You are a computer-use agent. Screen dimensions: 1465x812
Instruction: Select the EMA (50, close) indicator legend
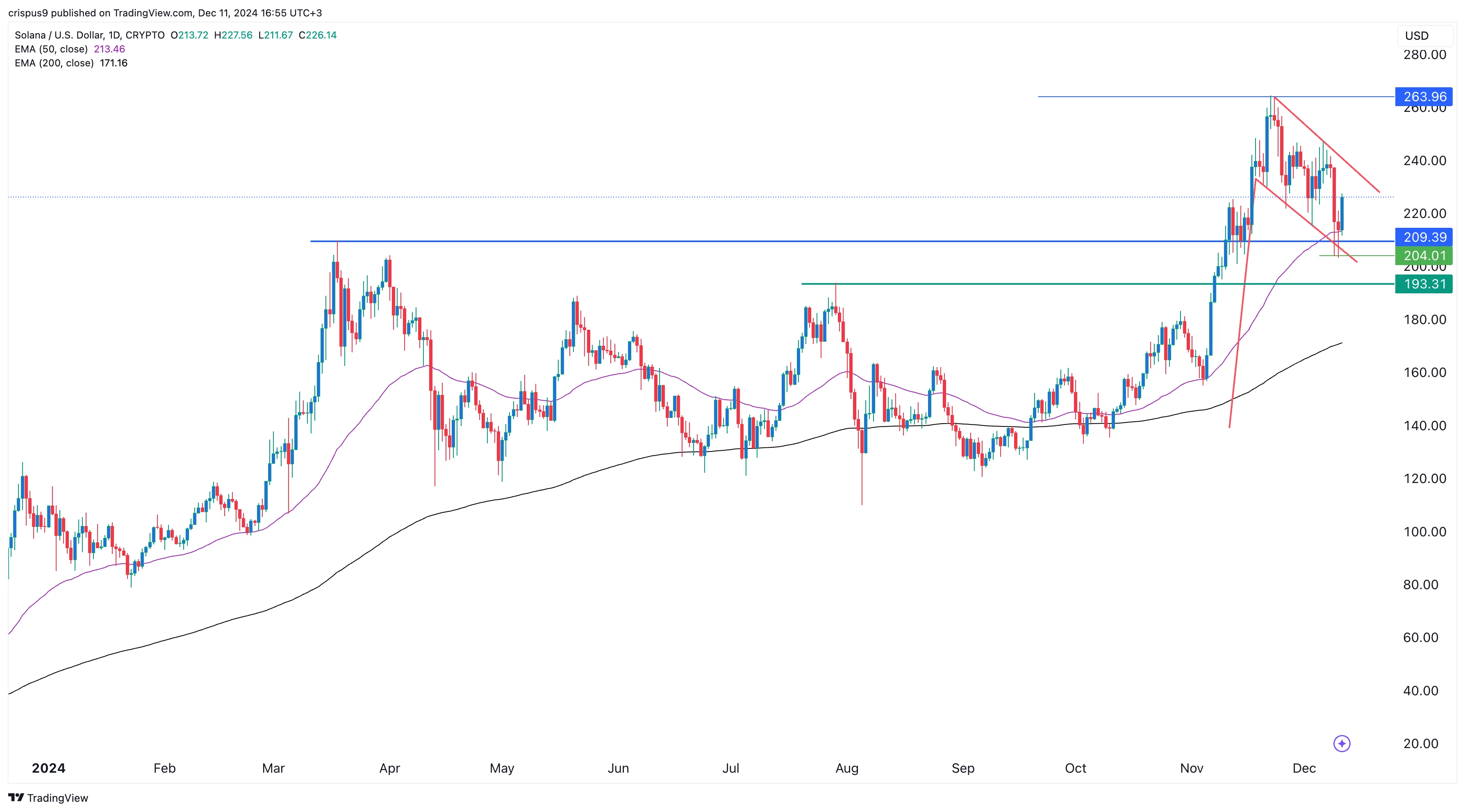(x=51, y=49)
